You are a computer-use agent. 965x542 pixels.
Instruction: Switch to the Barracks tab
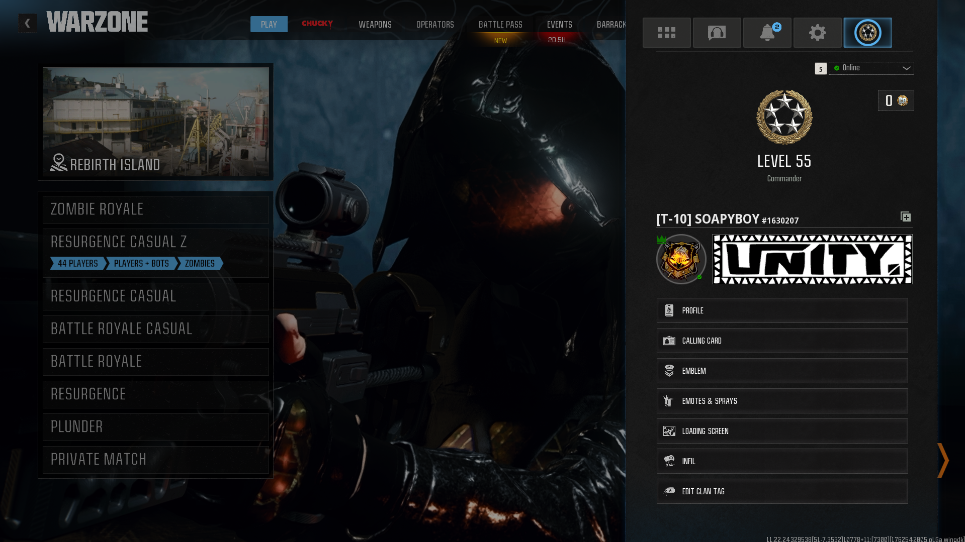[611, 25]
